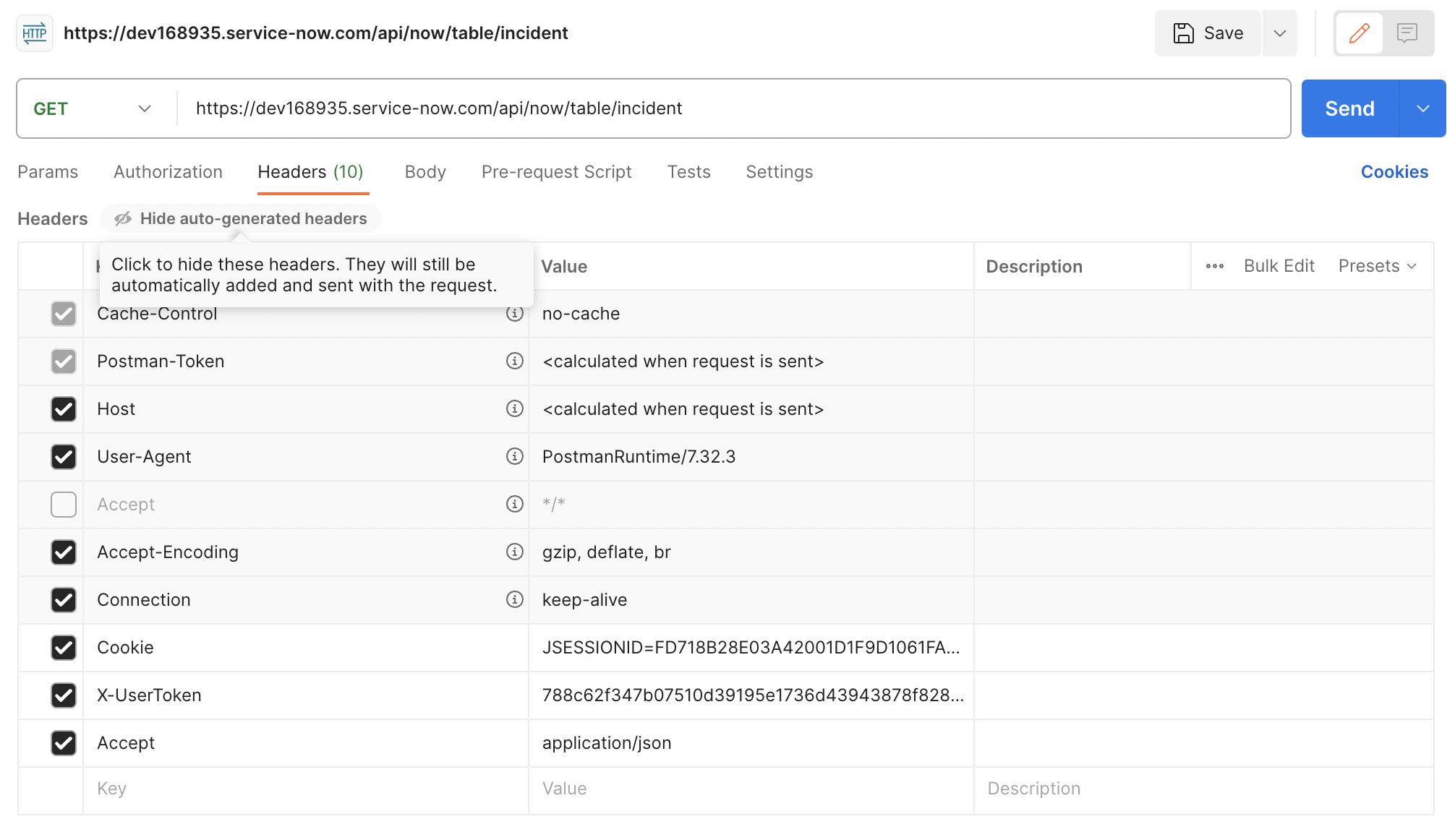The image size is (1455, 840).
Task: Click info icon beside Accept-Encoding header
Action: pyautogui.click(x=514, y=552)
